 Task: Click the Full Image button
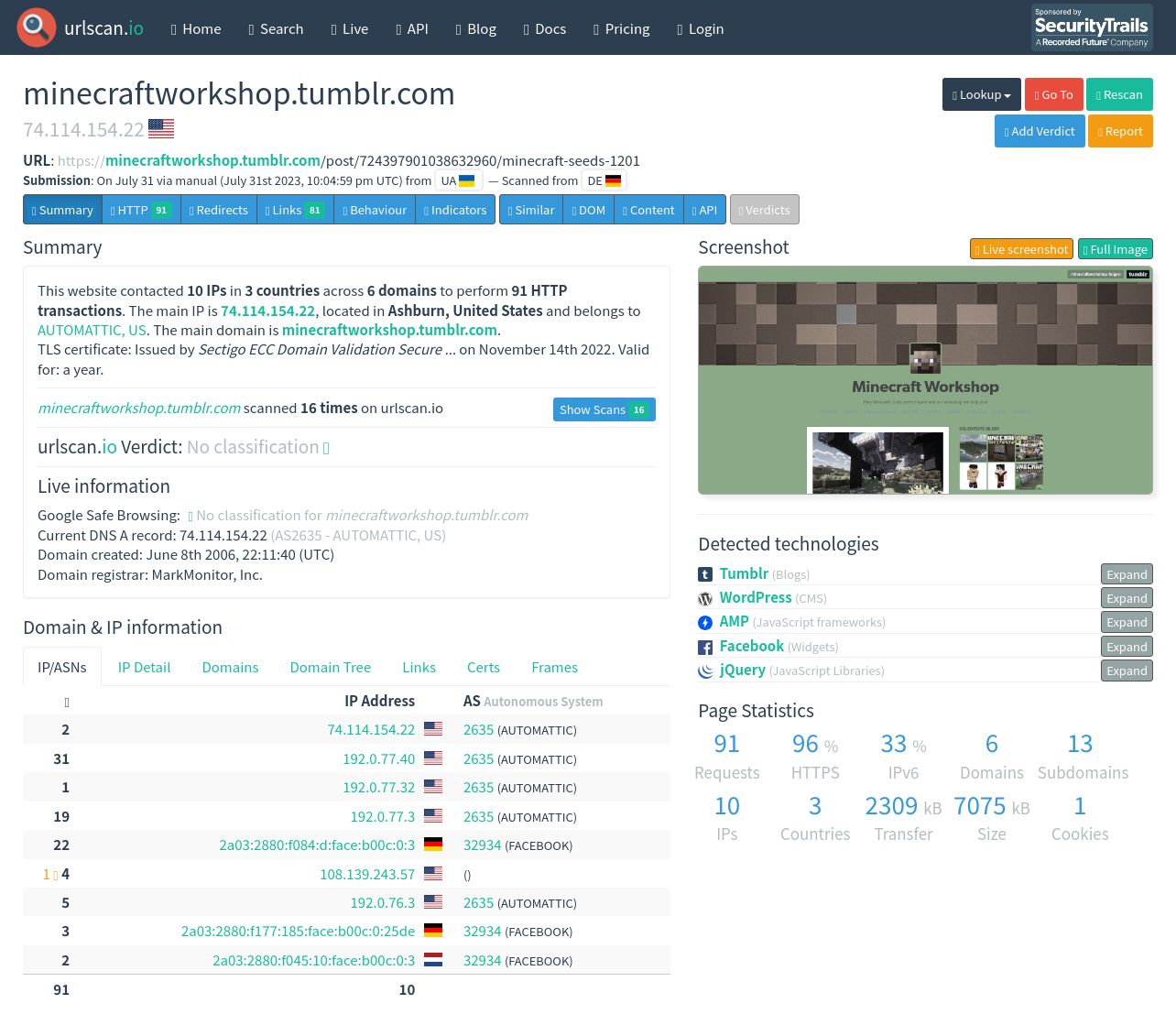[x=1116, y=249]
